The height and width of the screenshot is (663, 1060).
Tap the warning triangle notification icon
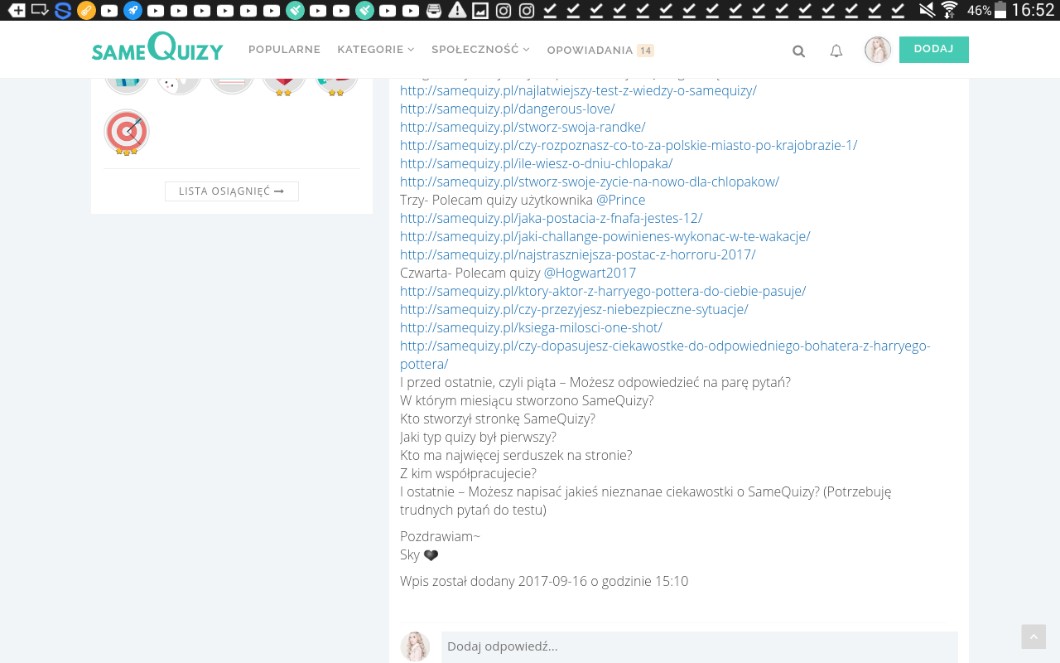tap(456, 11)
